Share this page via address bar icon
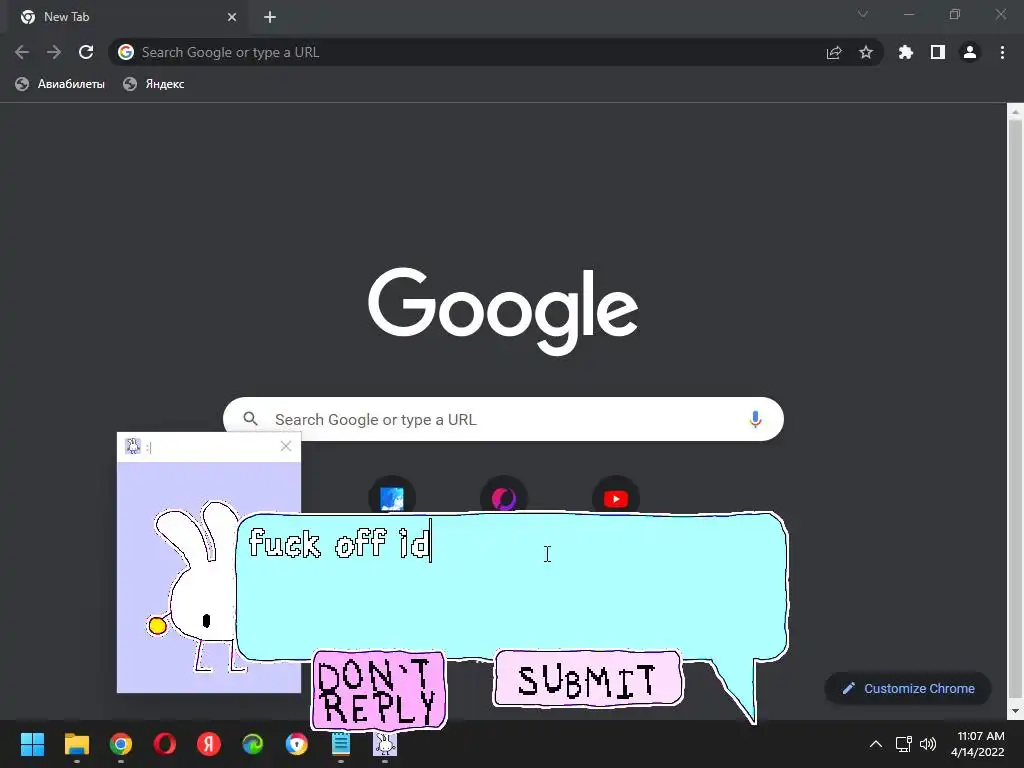The image size is (1024, 768). tap(834, 53)
